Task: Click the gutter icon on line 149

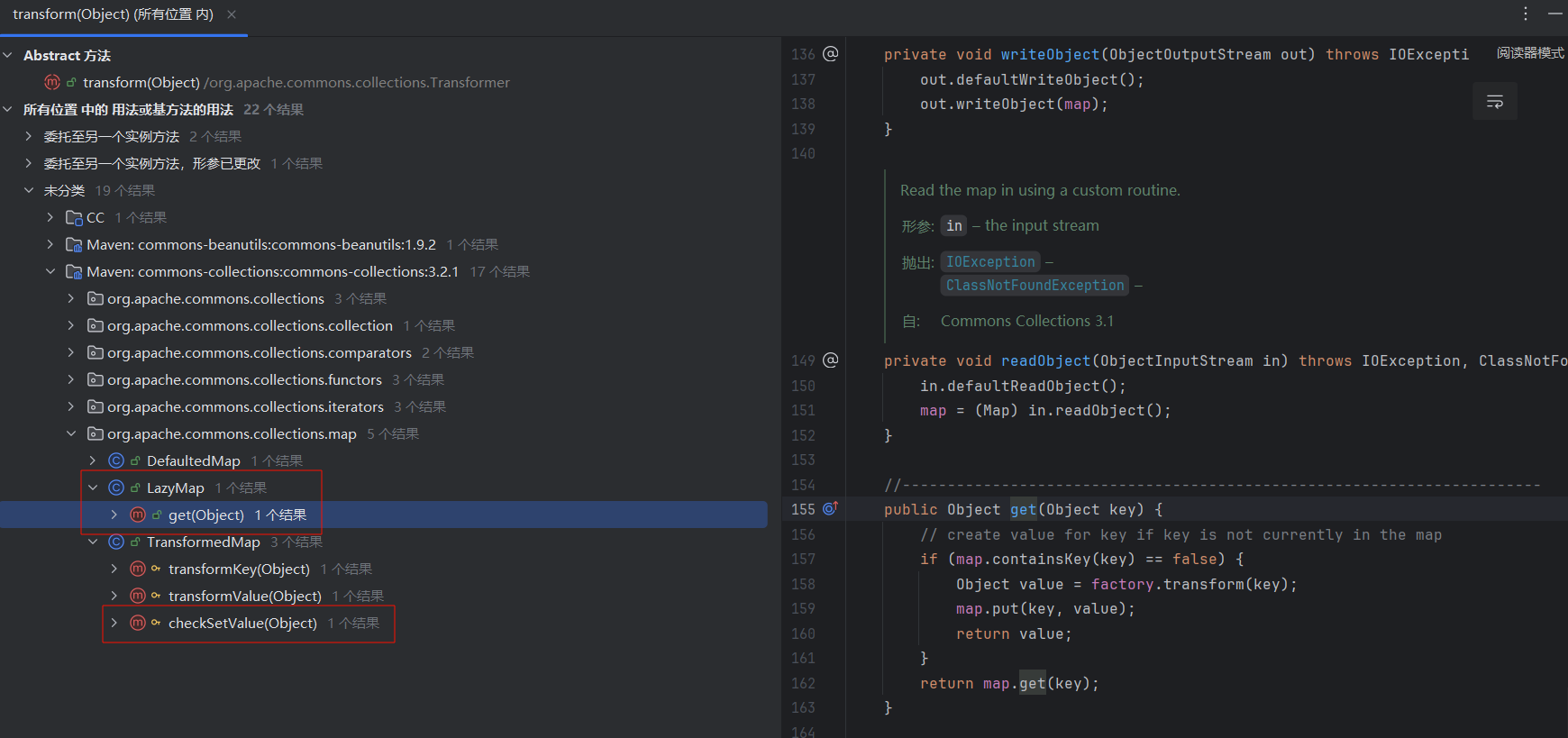Action: [830, 360]
